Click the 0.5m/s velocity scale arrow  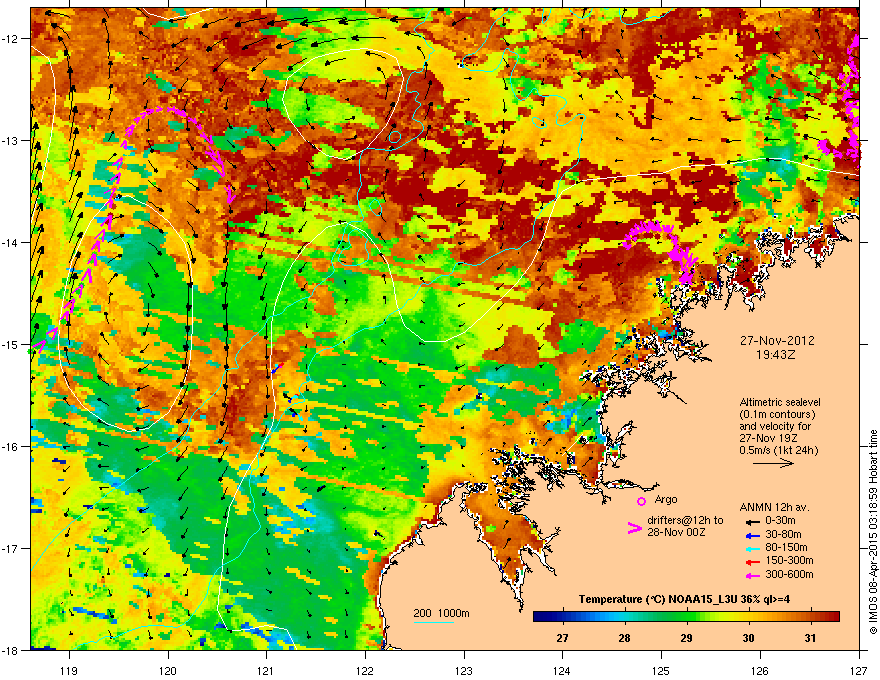pyautogui.click(x=773, y=463)
